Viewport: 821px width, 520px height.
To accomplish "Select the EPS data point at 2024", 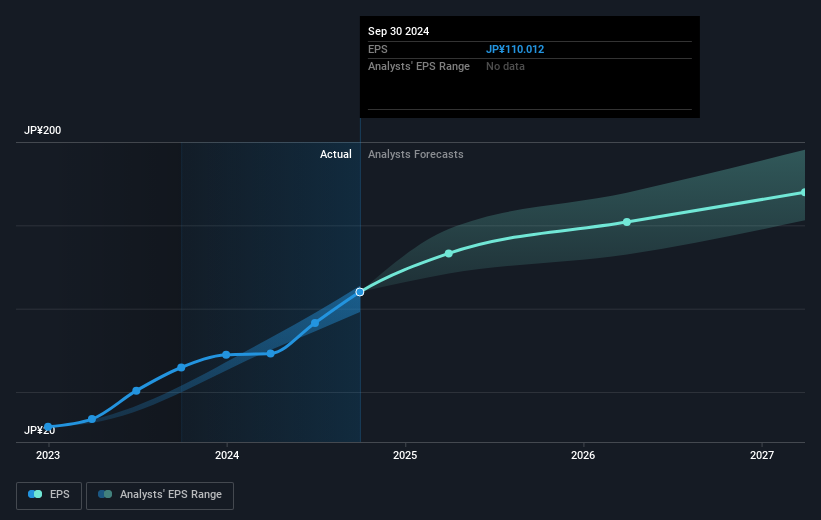I will 226,355.
